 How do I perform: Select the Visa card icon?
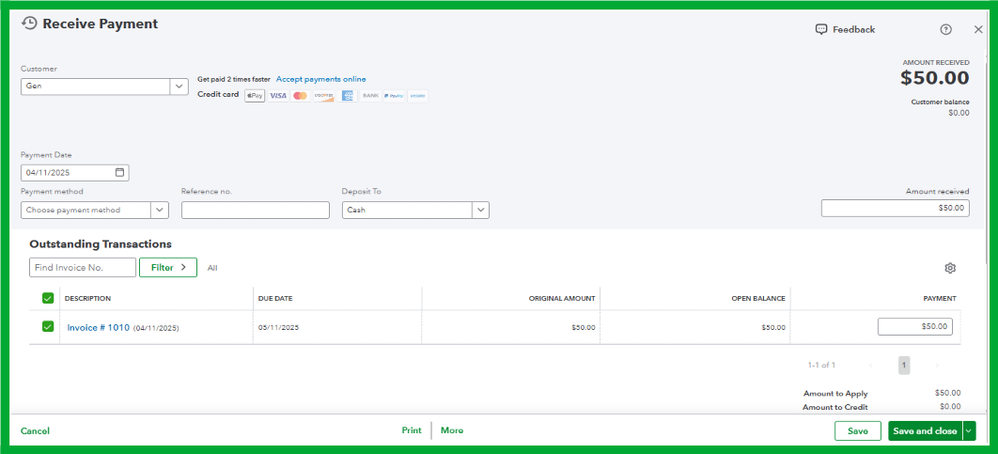278,96
